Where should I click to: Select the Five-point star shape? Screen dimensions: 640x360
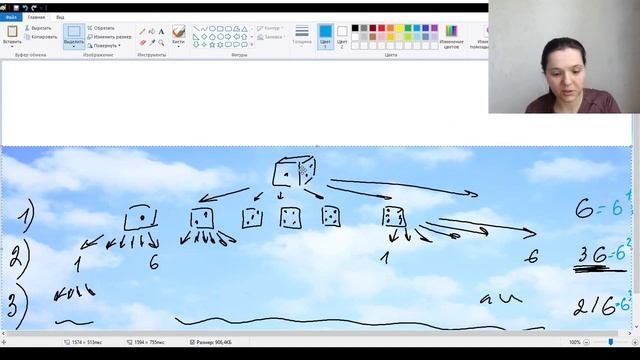coord(212,44)
